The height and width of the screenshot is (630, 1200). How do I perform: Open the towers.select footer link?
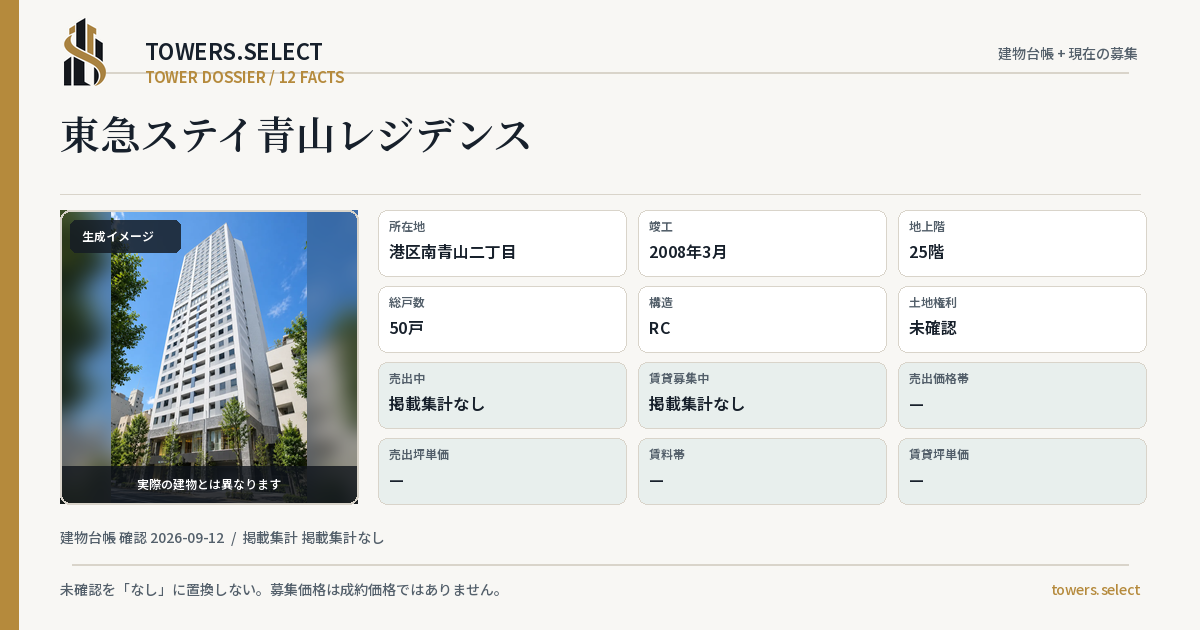[x=1095, y=590]
